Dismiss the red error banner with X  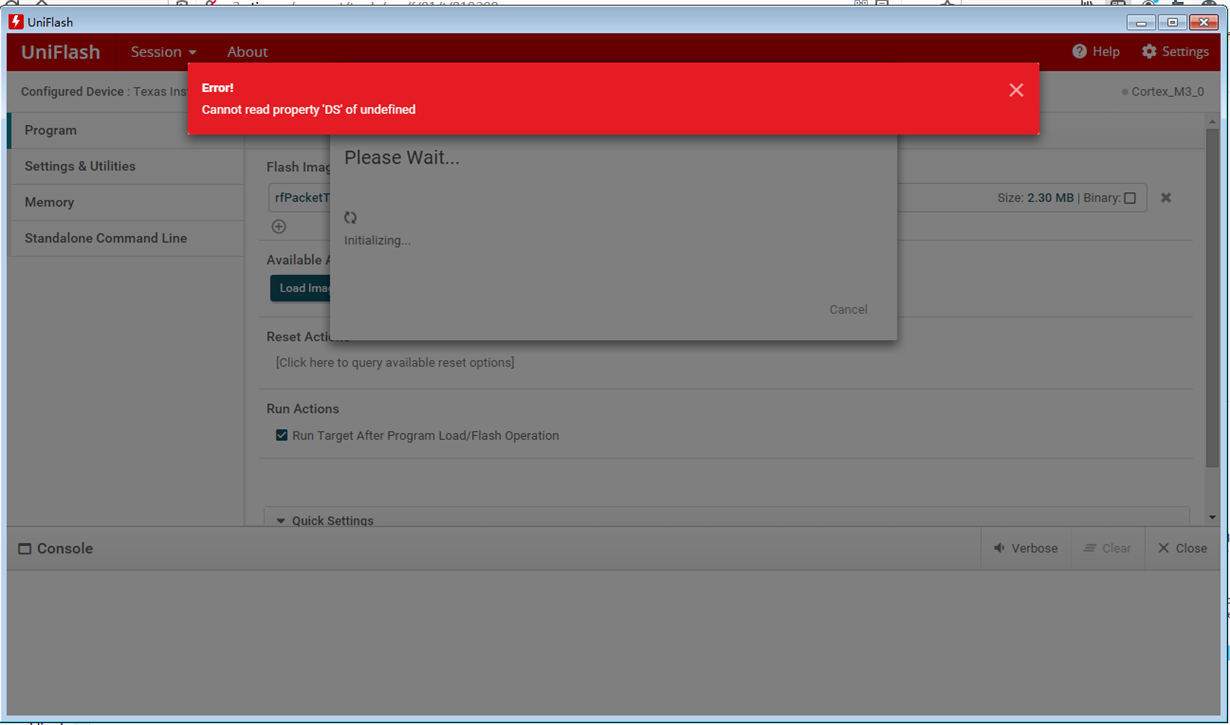pos(1016,90)
